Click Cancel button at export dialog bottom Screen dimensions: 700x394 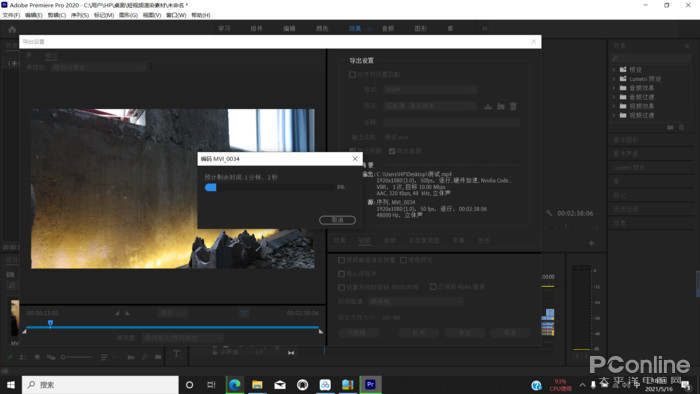pos(510,333)
